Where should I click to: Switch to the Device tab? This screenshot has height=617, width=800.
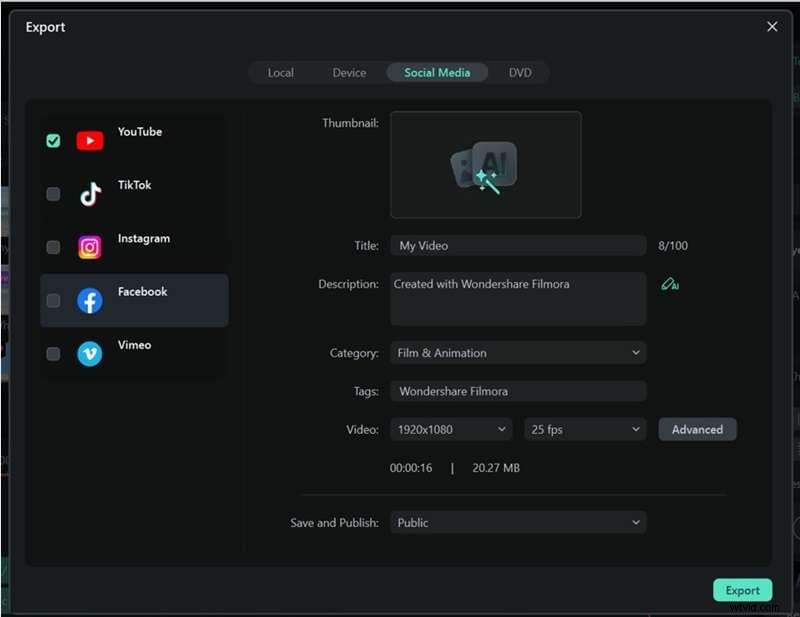point(349,72)
